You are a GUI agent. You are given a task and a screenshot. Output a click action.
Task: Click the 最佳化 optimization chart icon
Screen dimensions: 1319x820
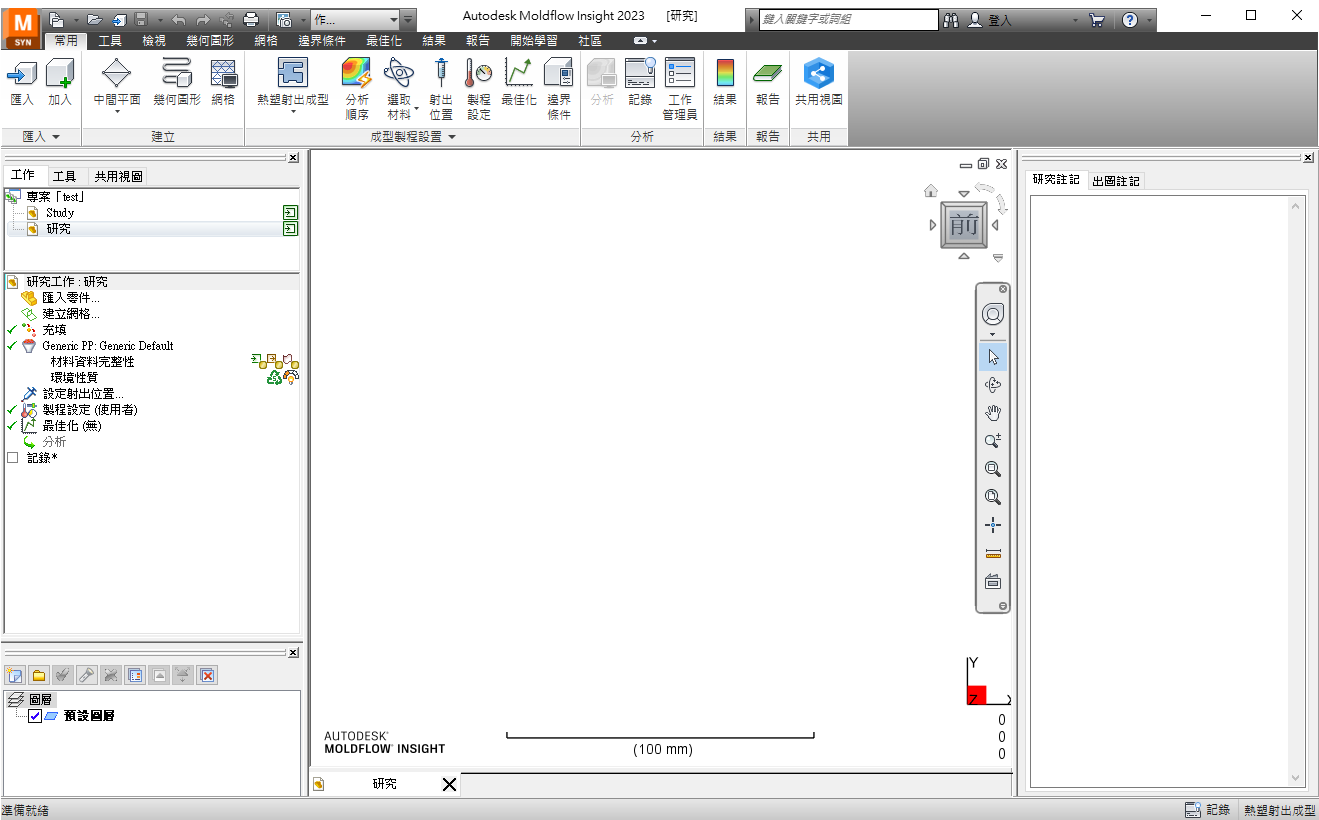519,80
